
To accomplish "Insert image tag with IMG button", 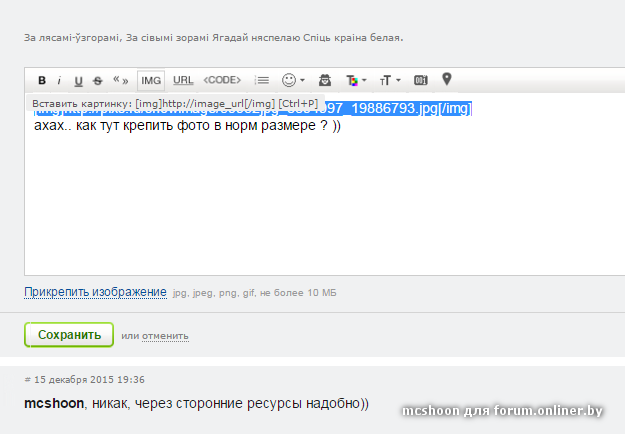I will (x=151, y=81).
